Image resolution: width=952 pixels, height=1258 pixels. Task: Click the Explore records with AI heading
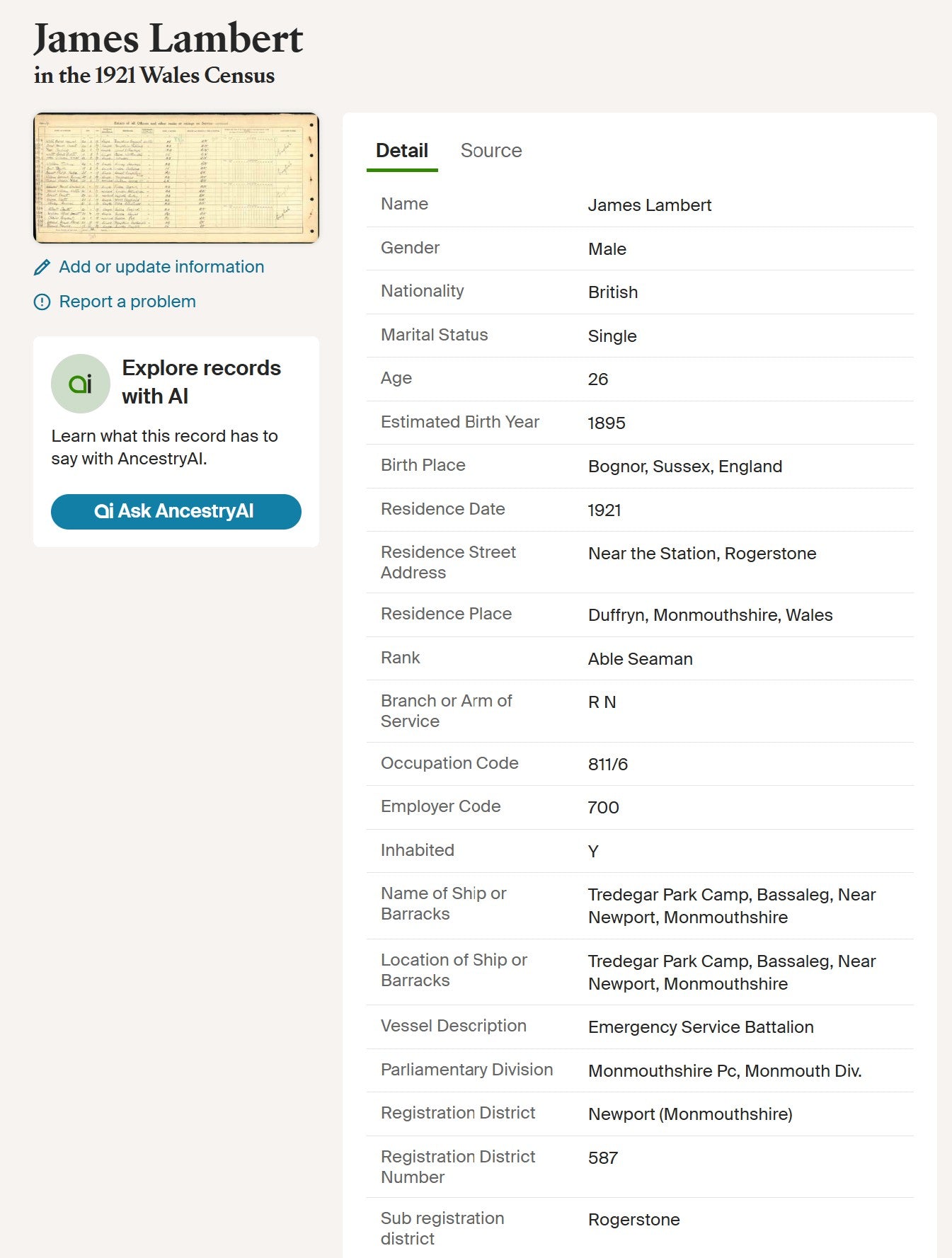point(201,382)
